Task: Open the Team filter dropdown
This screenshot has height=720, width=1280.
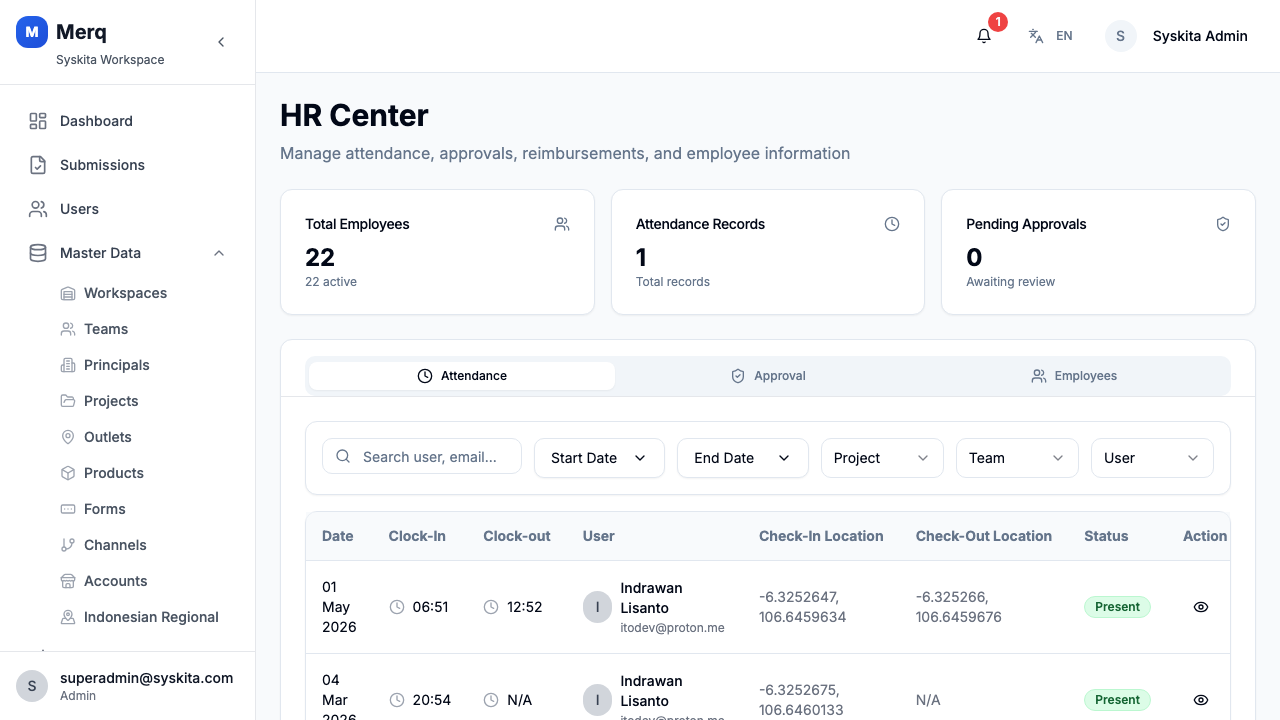Action: pyautogui.click(x=1017, y=458)
